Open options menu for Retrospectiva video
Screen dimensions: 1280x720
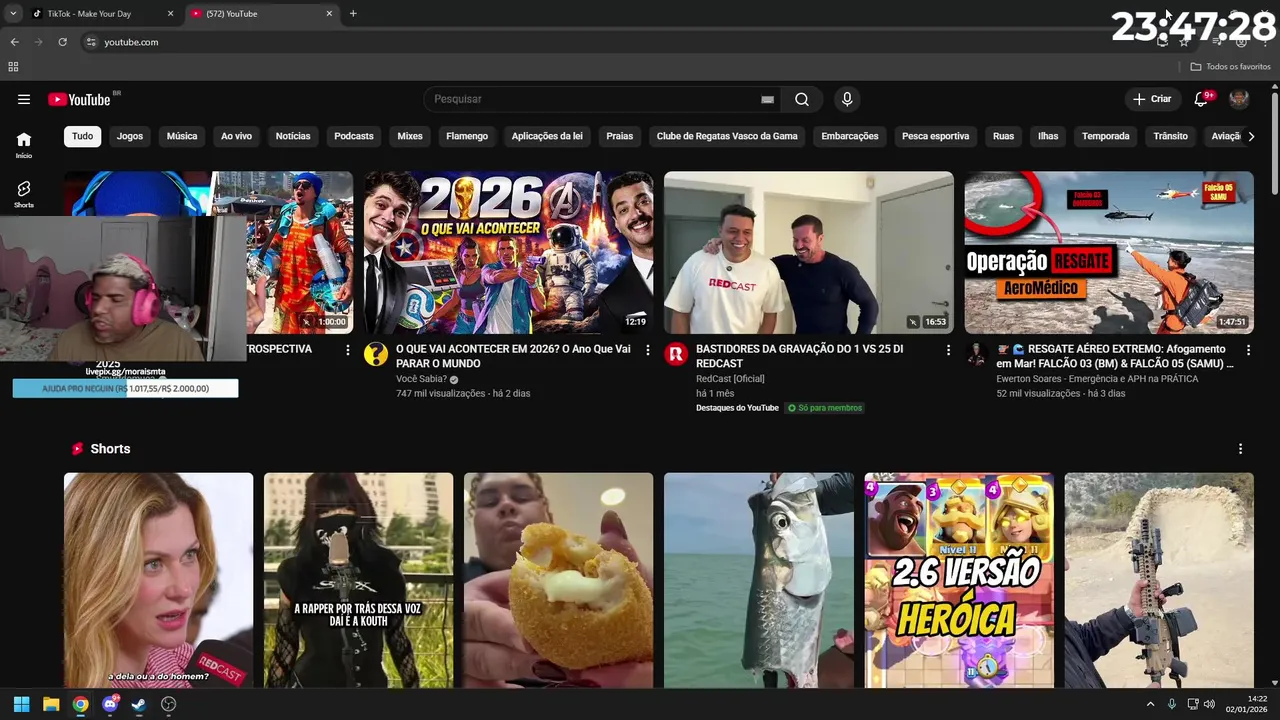pyautogui.click(x=348, y=350)
